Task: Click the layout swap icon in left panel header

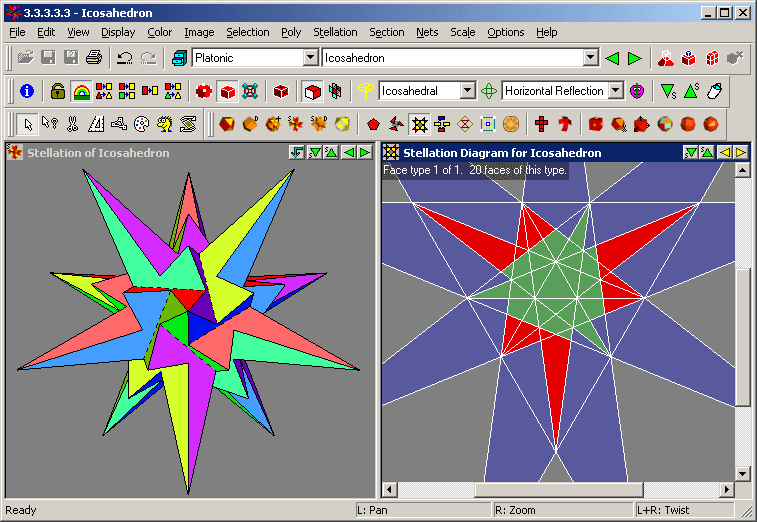Action: click(x=296, y=153)
